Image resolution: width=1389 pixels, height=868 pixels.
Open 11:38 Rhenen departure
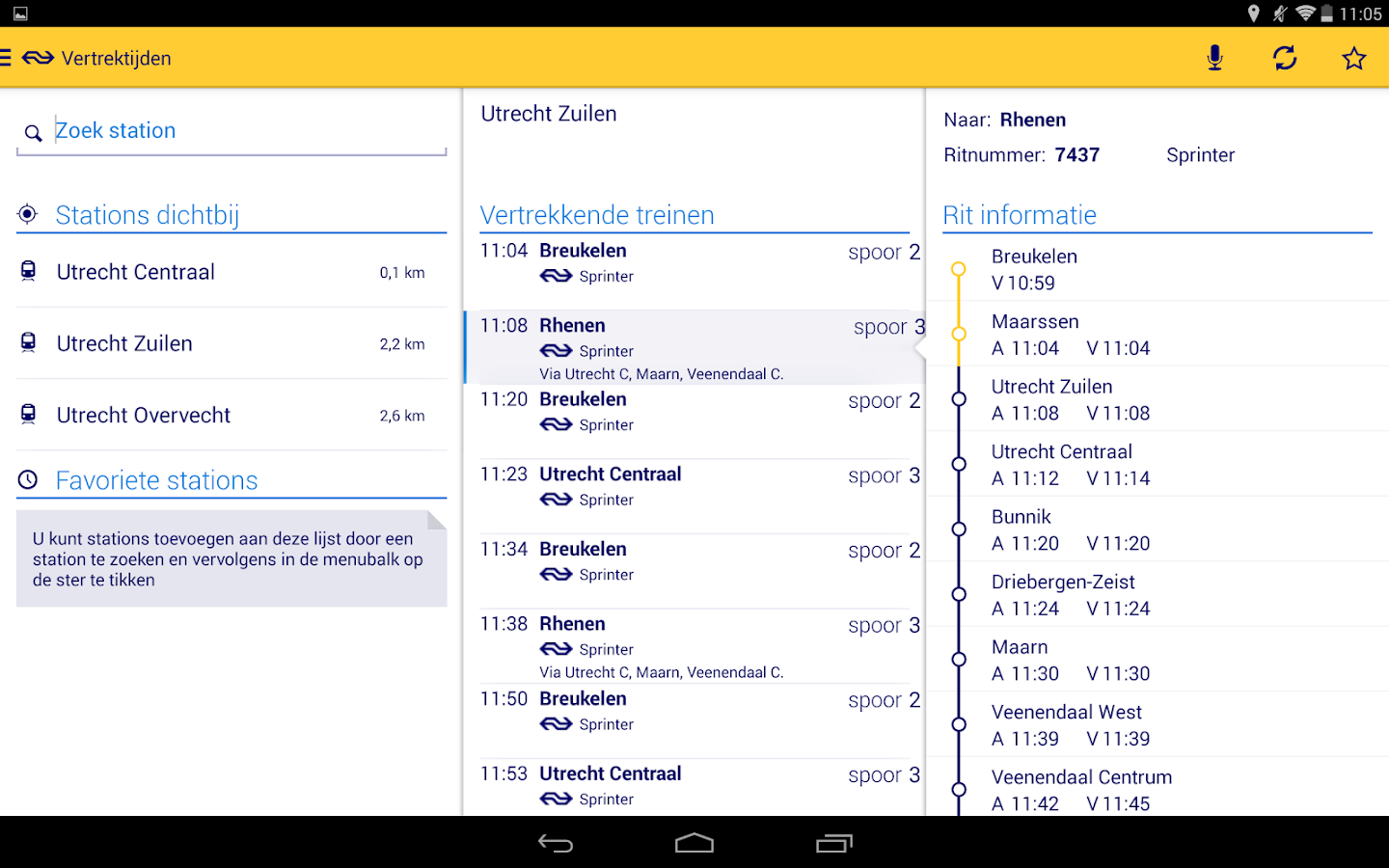(694, 646)
